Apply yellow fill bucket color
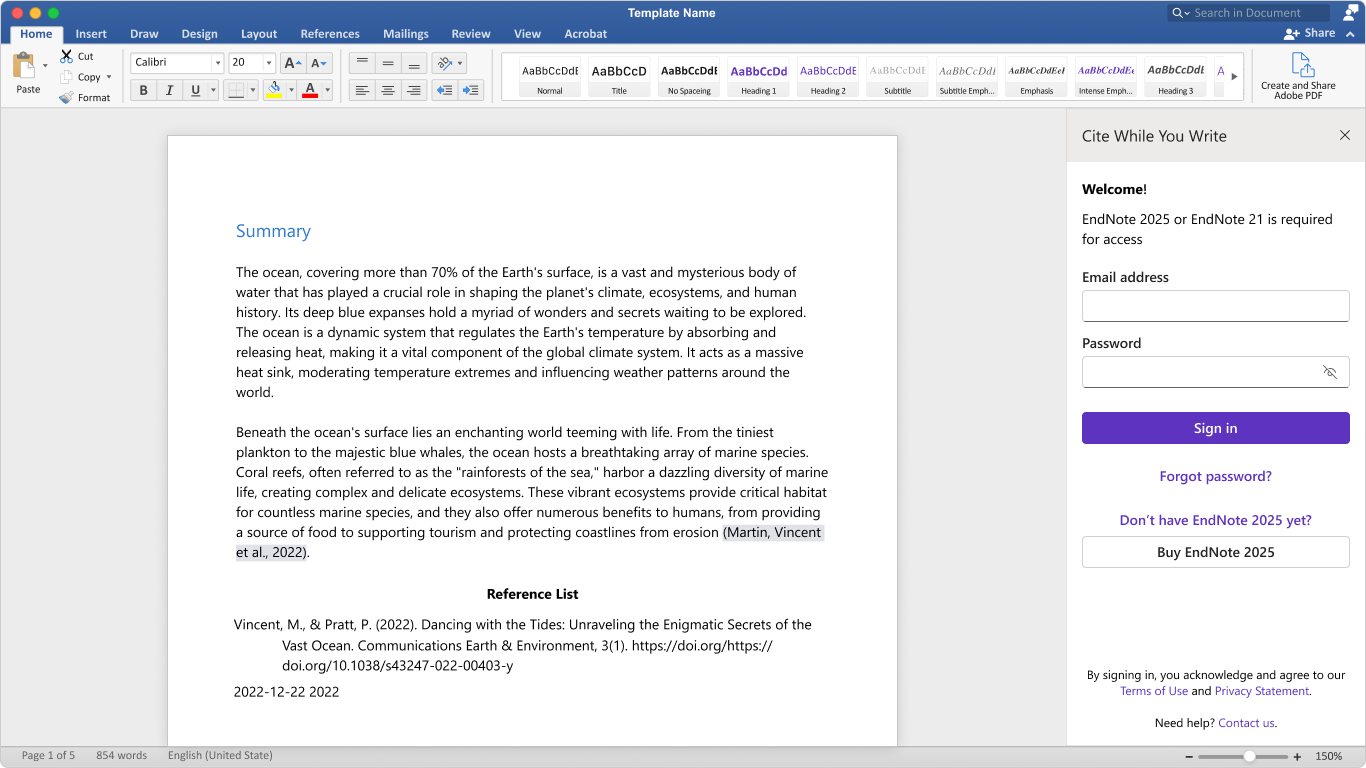 [274, 90]
